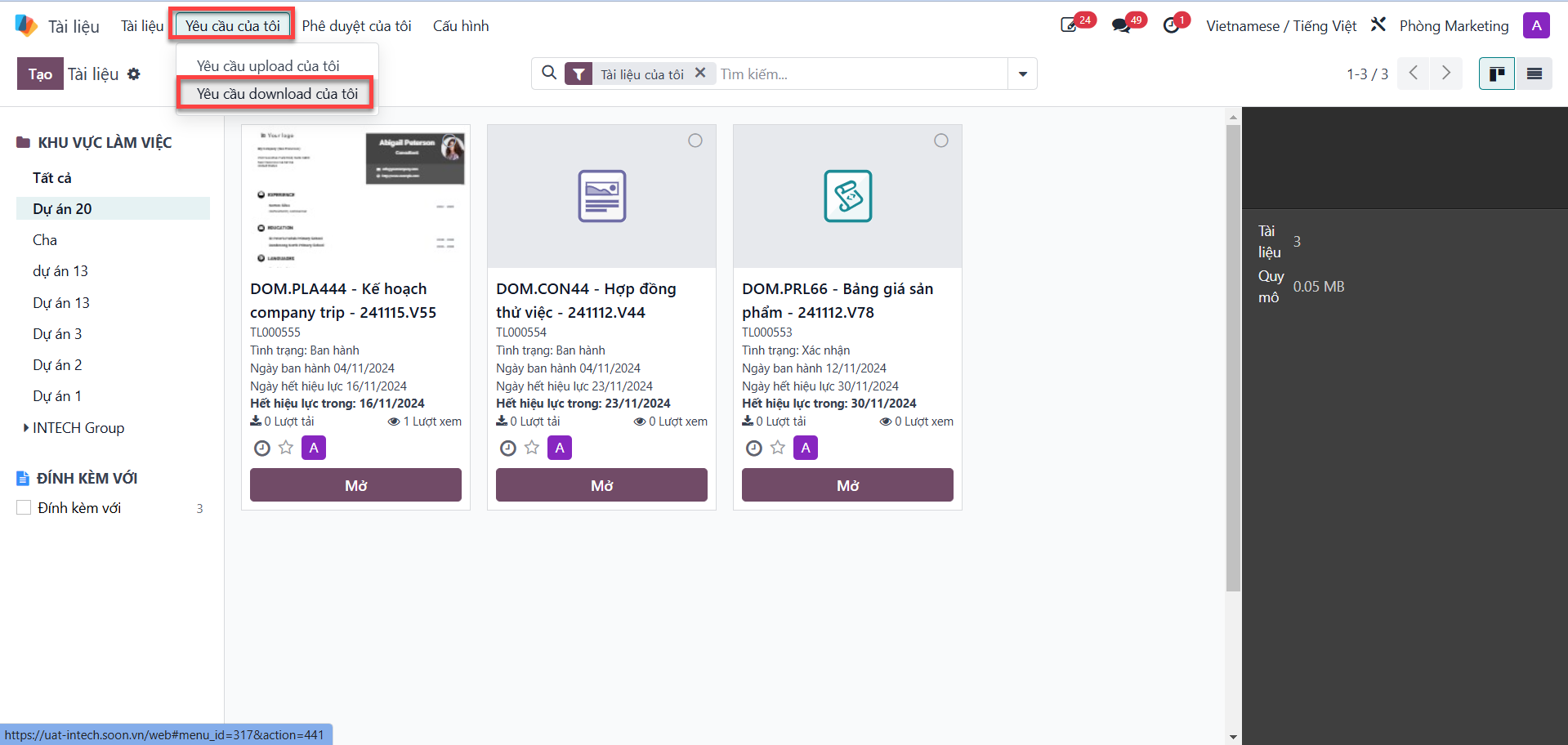This screenshot has height=745, width=1568.
Task: Click the Tìm kiếm search field
Action: (x=862, y=74)
